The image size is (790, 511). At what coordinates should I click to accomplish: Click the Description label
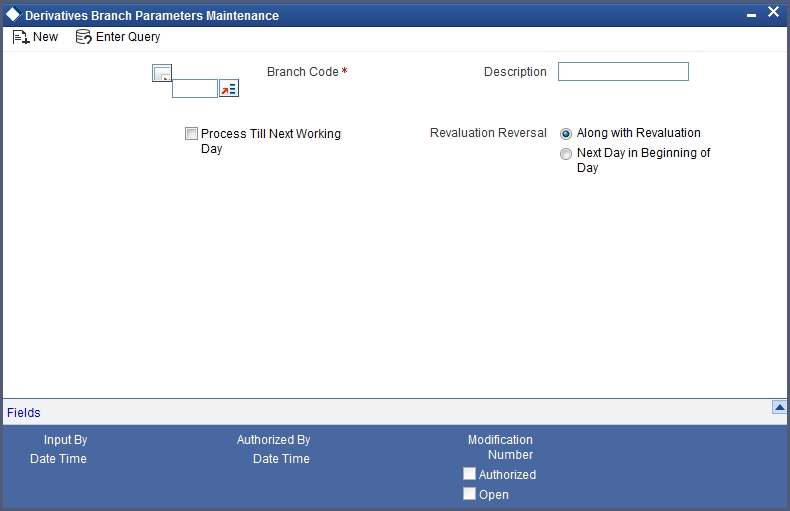coord(515,72)
